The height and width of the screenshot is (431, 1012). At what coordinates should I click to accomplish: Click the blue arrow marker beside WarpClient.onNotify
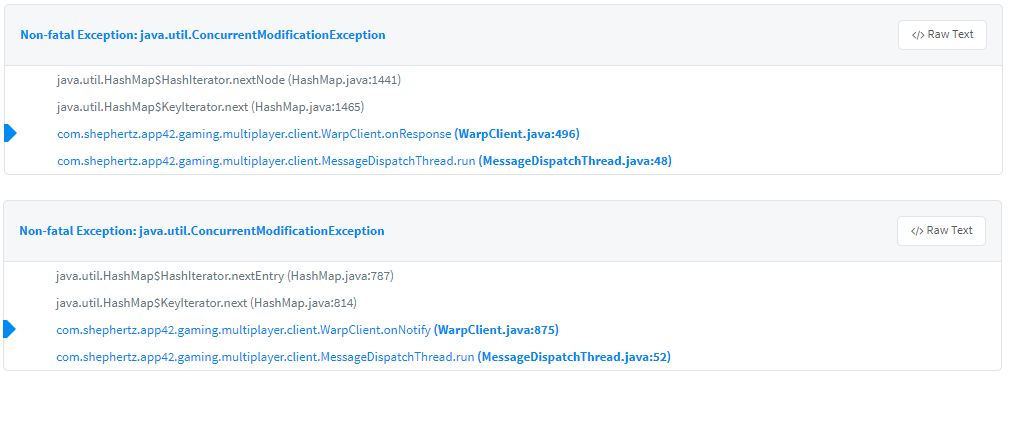coord(10,329)
